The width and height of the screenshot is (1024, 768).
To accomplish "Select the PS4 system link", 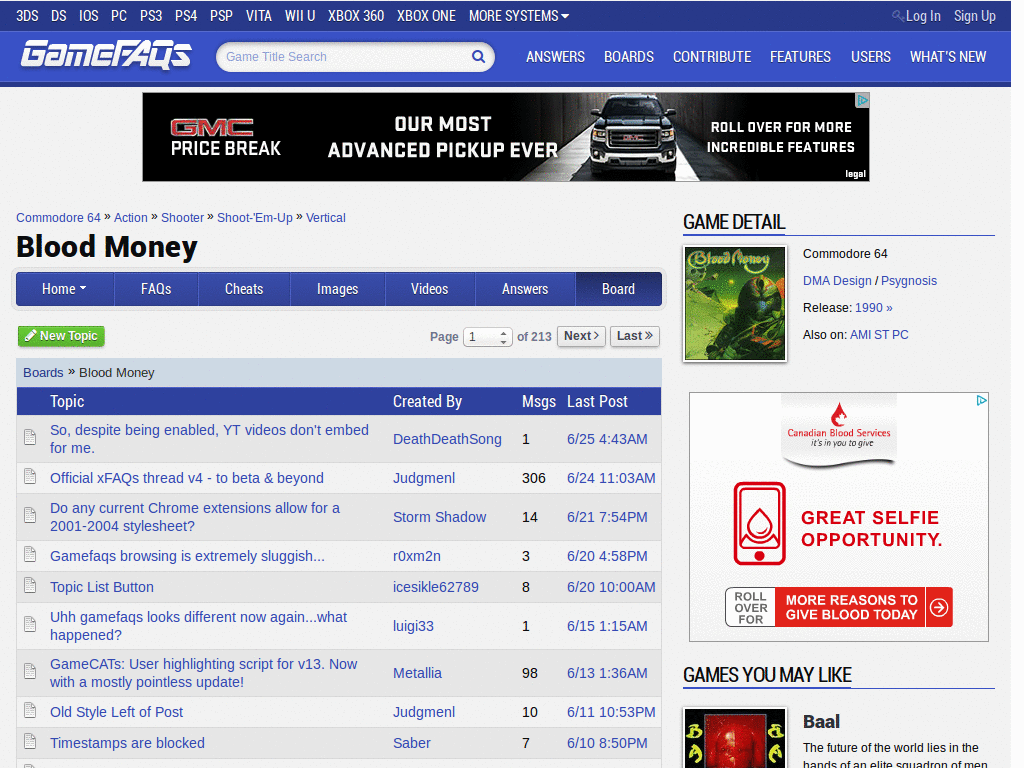I will pyautogui.click(x=186, y=16).
